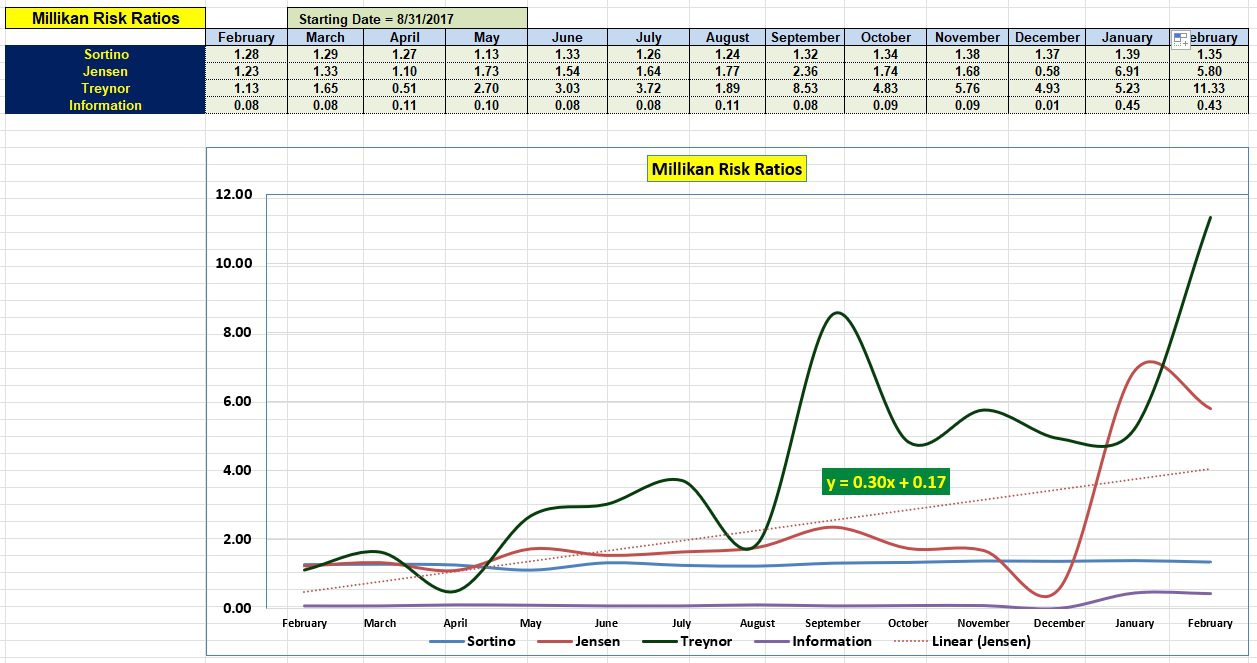
Task: Select Sortino April value 1.27
Action: (407, 54)
